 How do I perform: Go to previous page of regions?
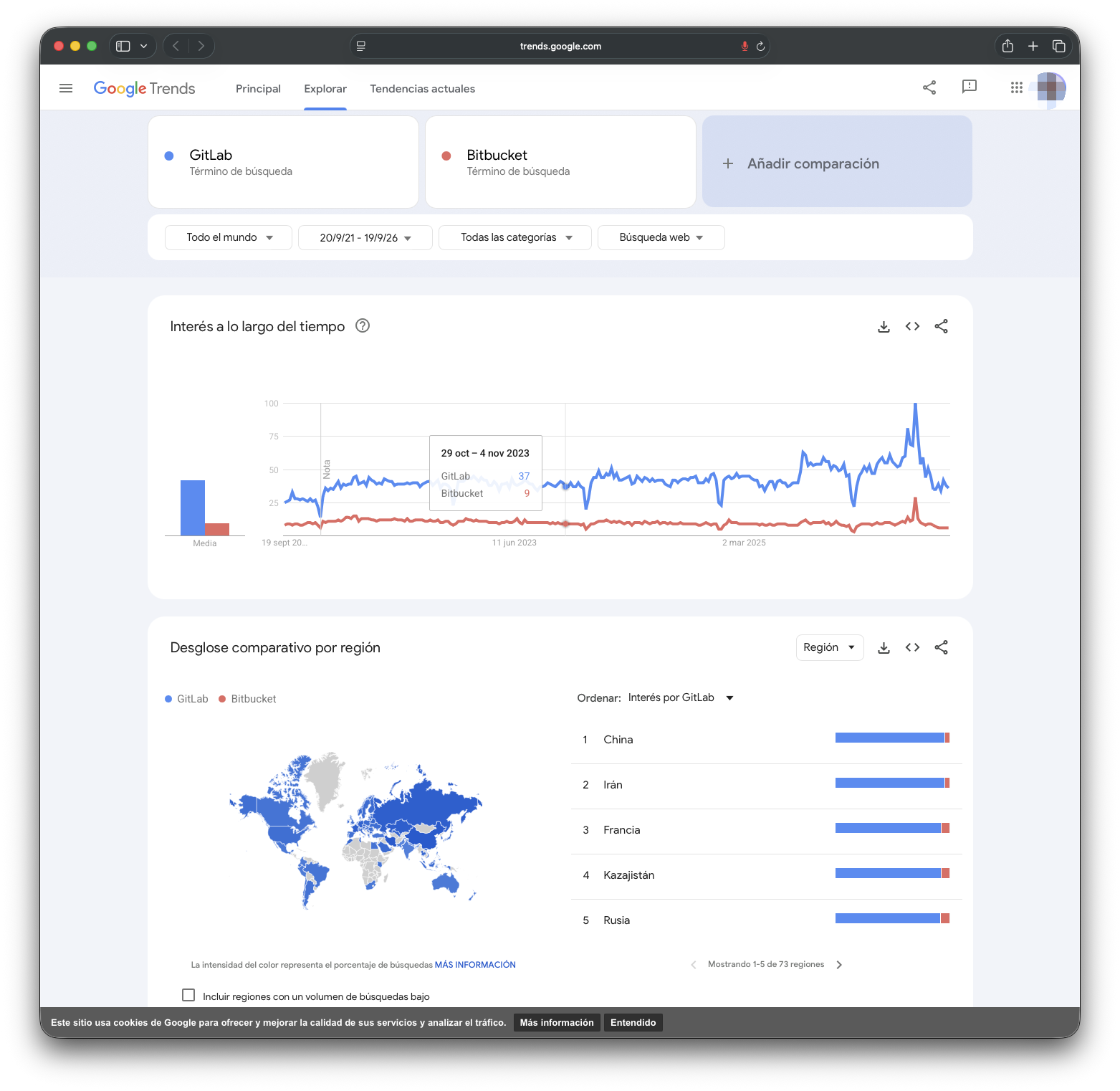(693, 965)
